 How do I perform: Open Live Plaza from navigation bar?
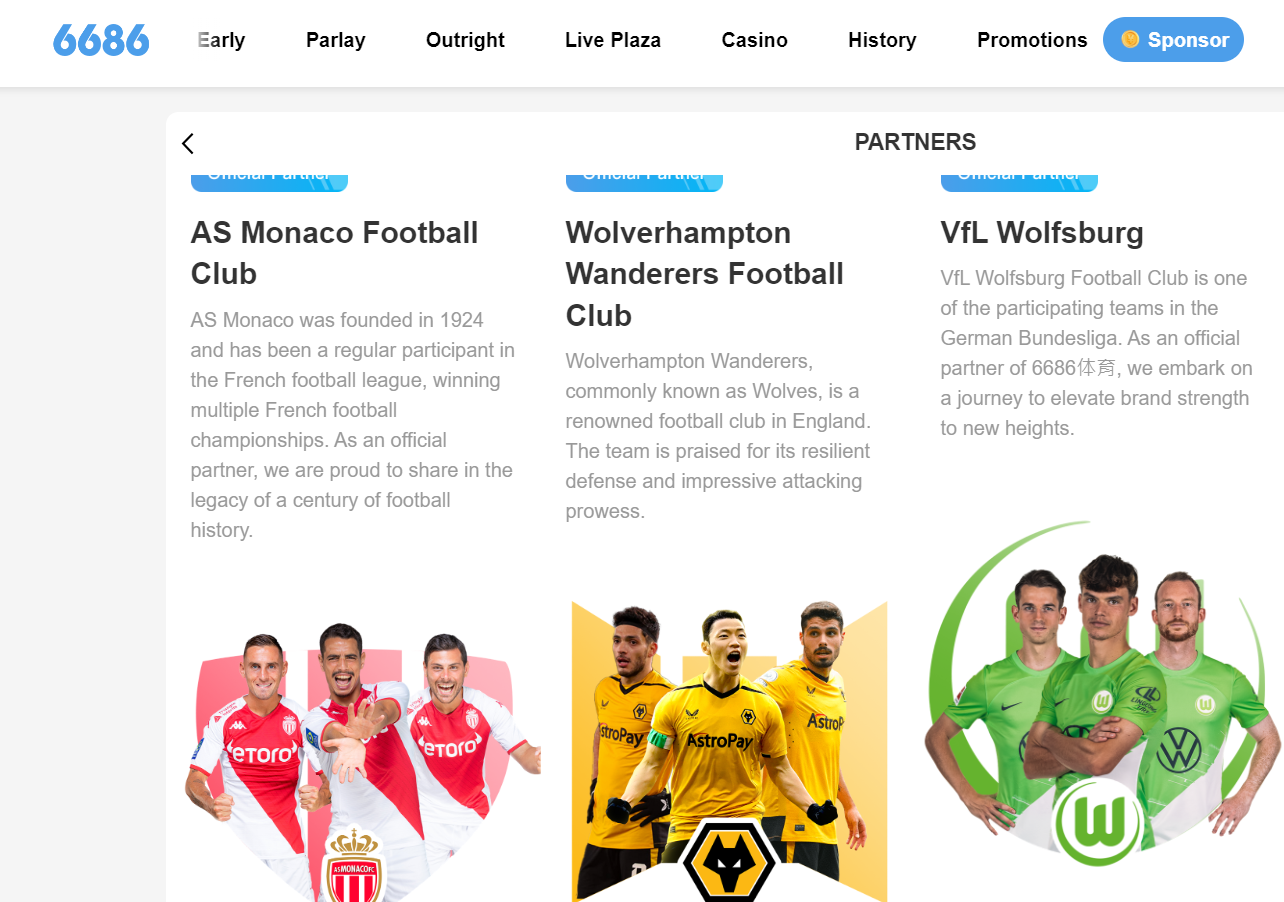613,40
